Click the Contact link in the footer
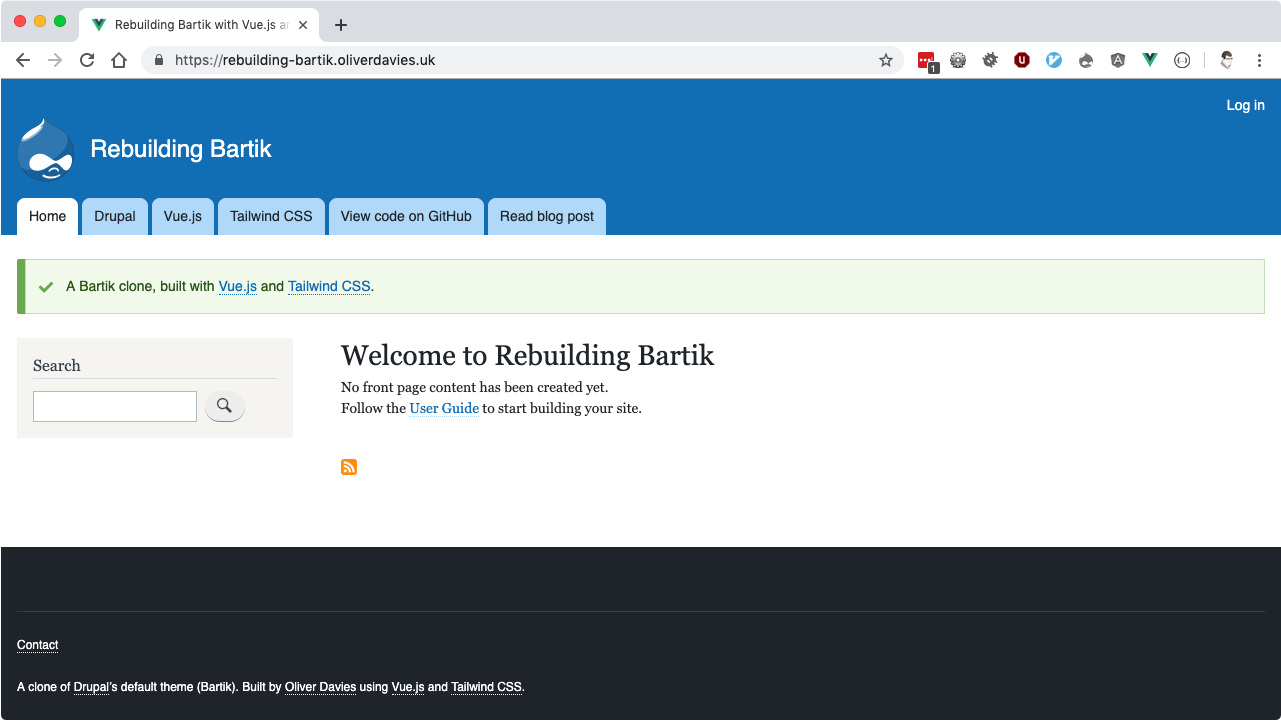The width and height of the screenshot is (1281, 721). (38, 645)
